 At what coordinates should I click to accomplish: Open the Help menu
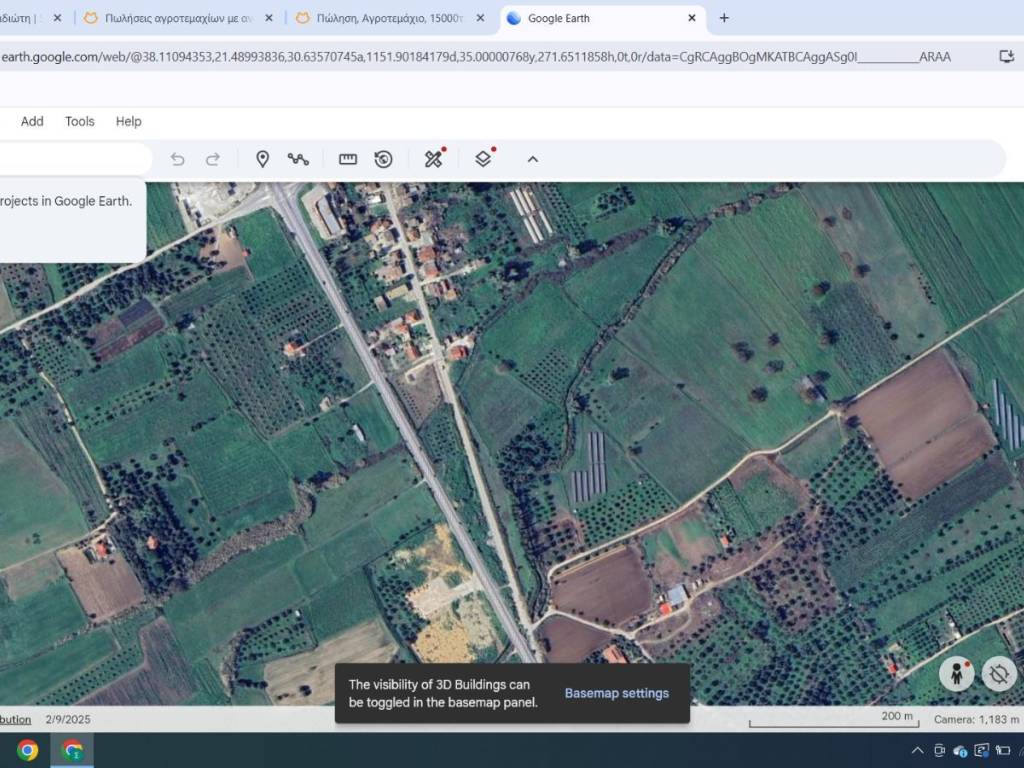pyautogui.click(x=128, y=121)
